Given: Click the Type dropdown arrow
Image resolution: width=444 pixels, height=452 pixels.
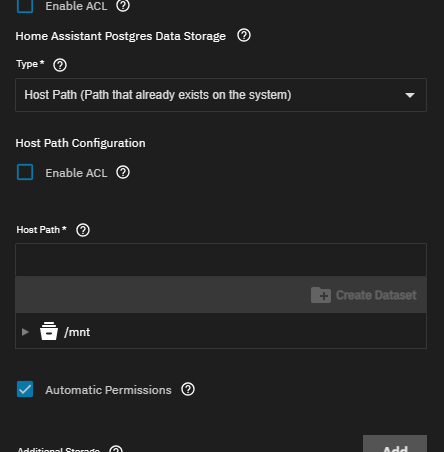Looking at the screenshot, I should [x=410, y=95].
